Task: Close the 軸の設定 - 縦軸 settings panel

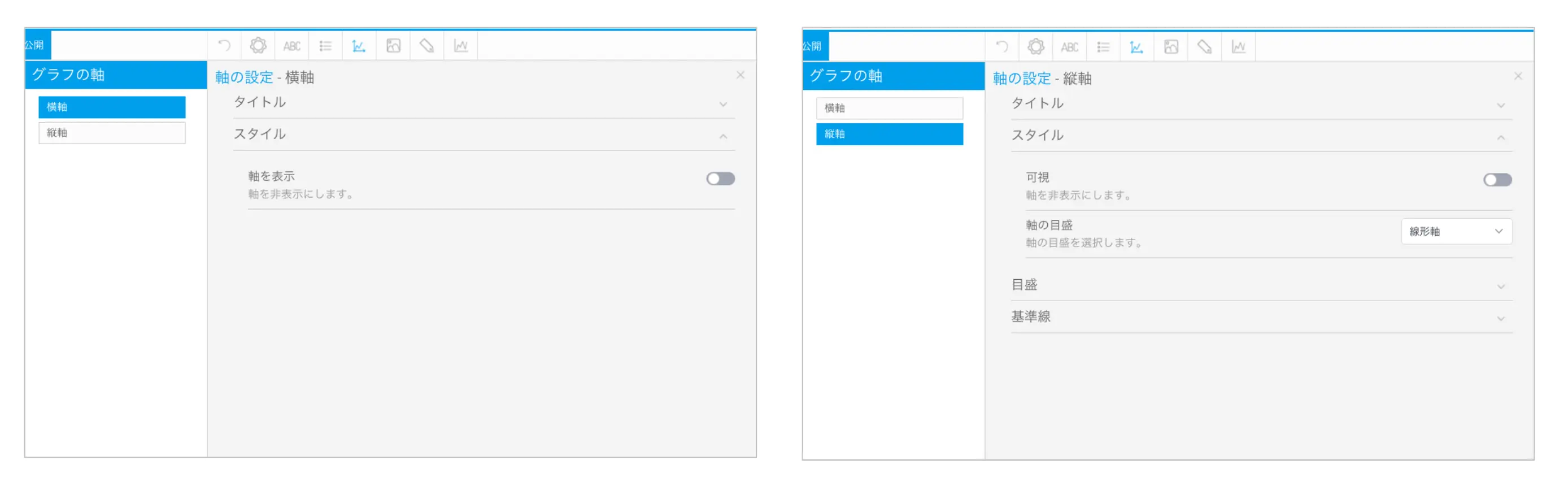Action: click(x=1518, y=76)
